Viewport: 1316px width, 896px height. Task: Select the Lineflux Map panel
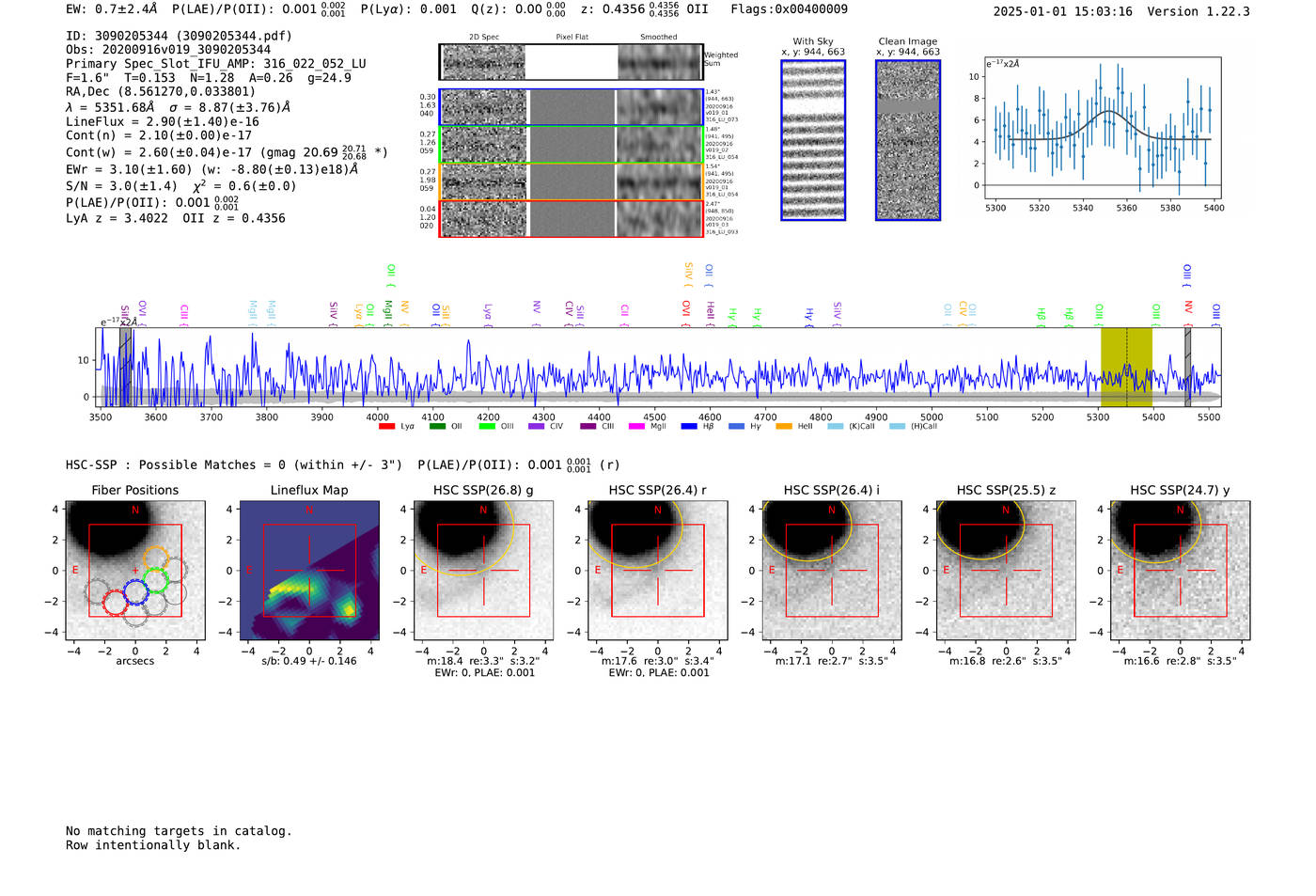tap(309, 571)
